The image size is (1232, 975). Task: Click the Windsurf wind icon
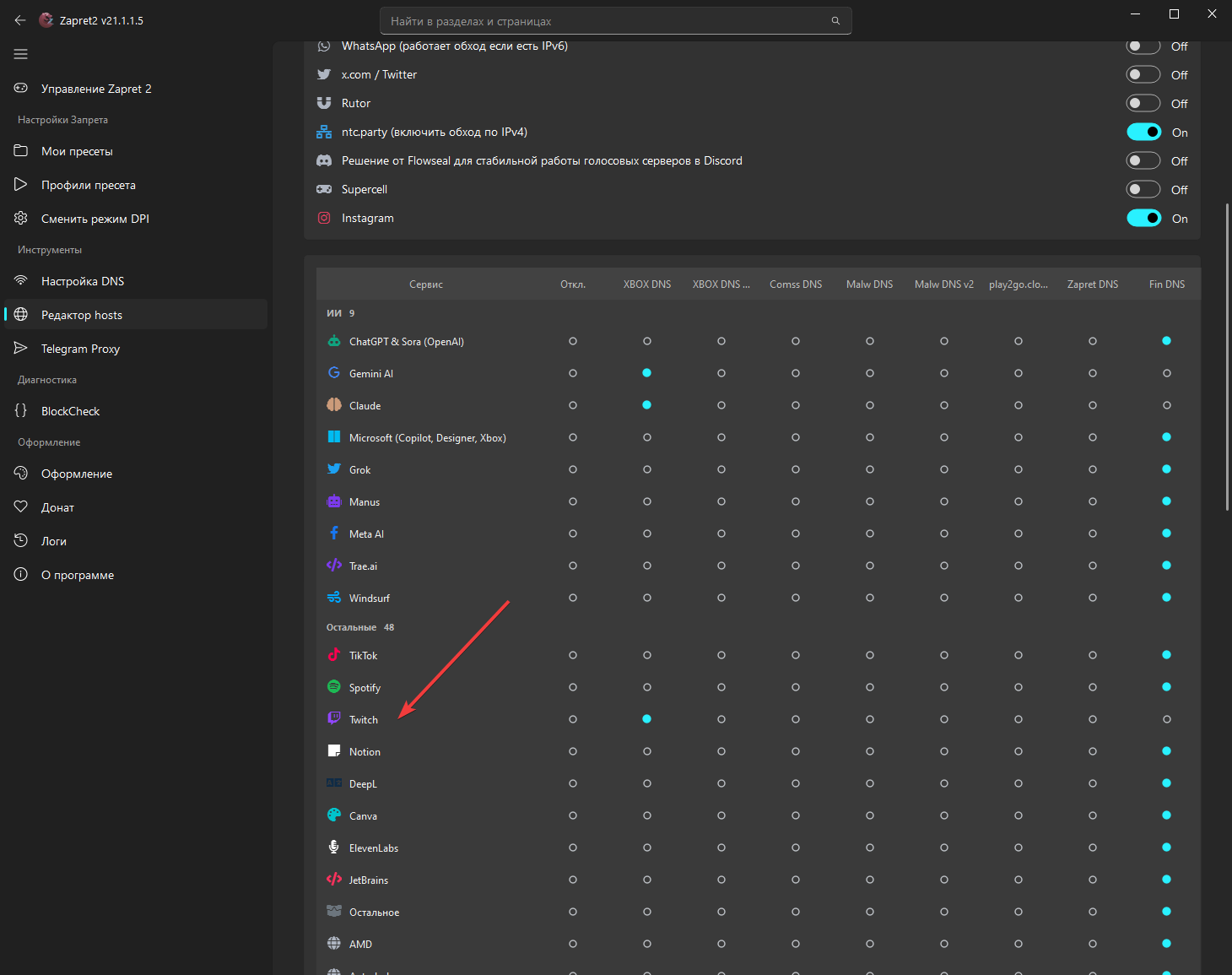[x=334, y=598]
